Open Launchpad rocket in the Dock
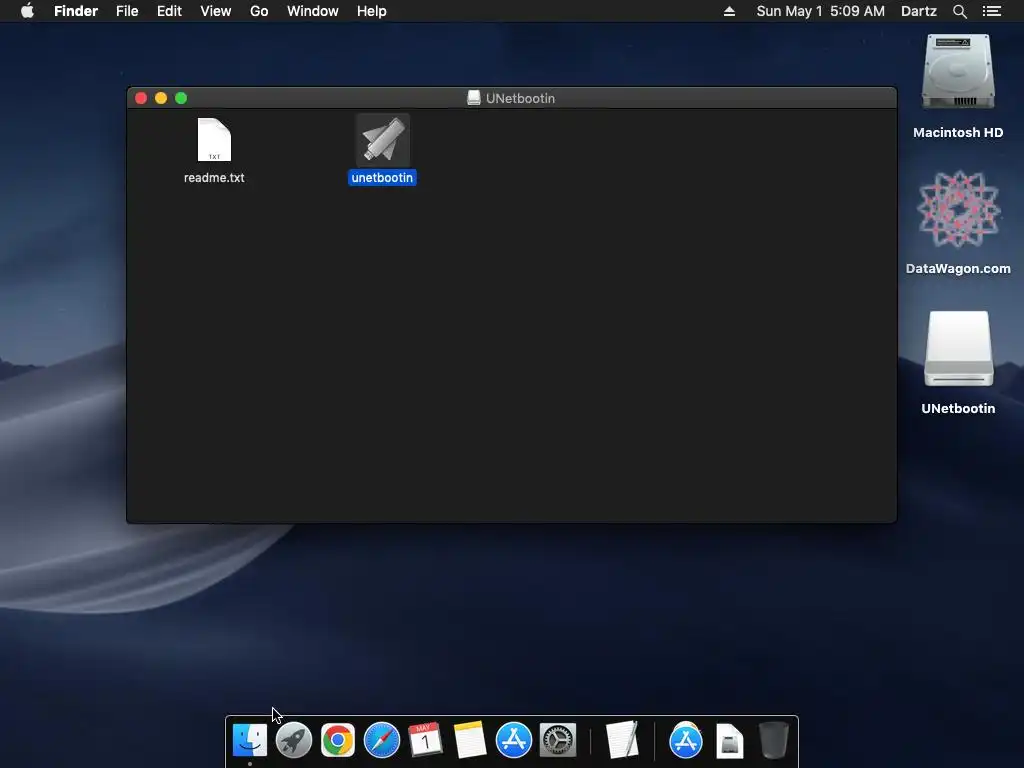This screenshot has height=768, width=1024. pyautogui.click(x=294, y=741)
